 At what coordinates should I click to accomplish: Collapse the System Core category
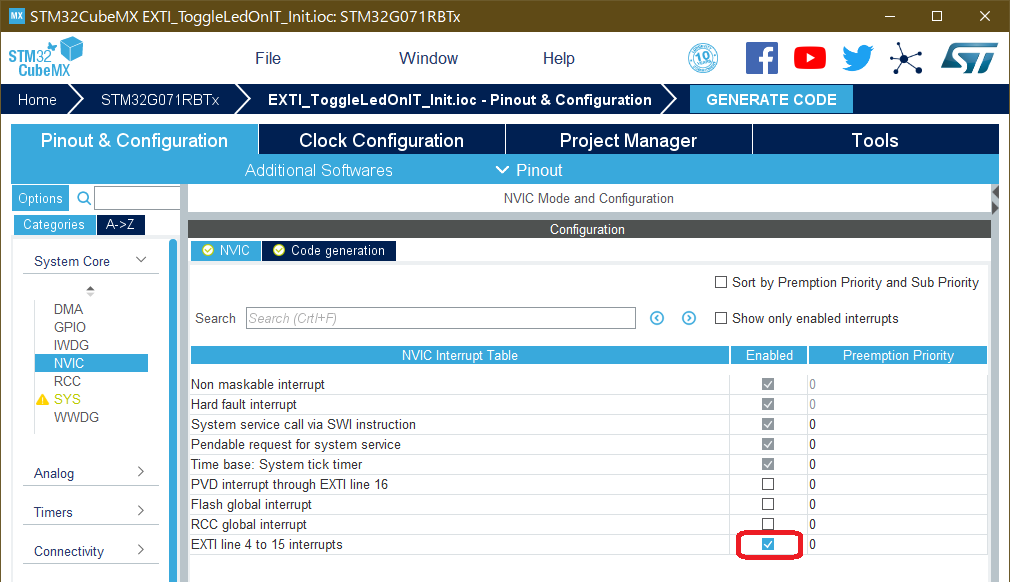click(141, 260)
